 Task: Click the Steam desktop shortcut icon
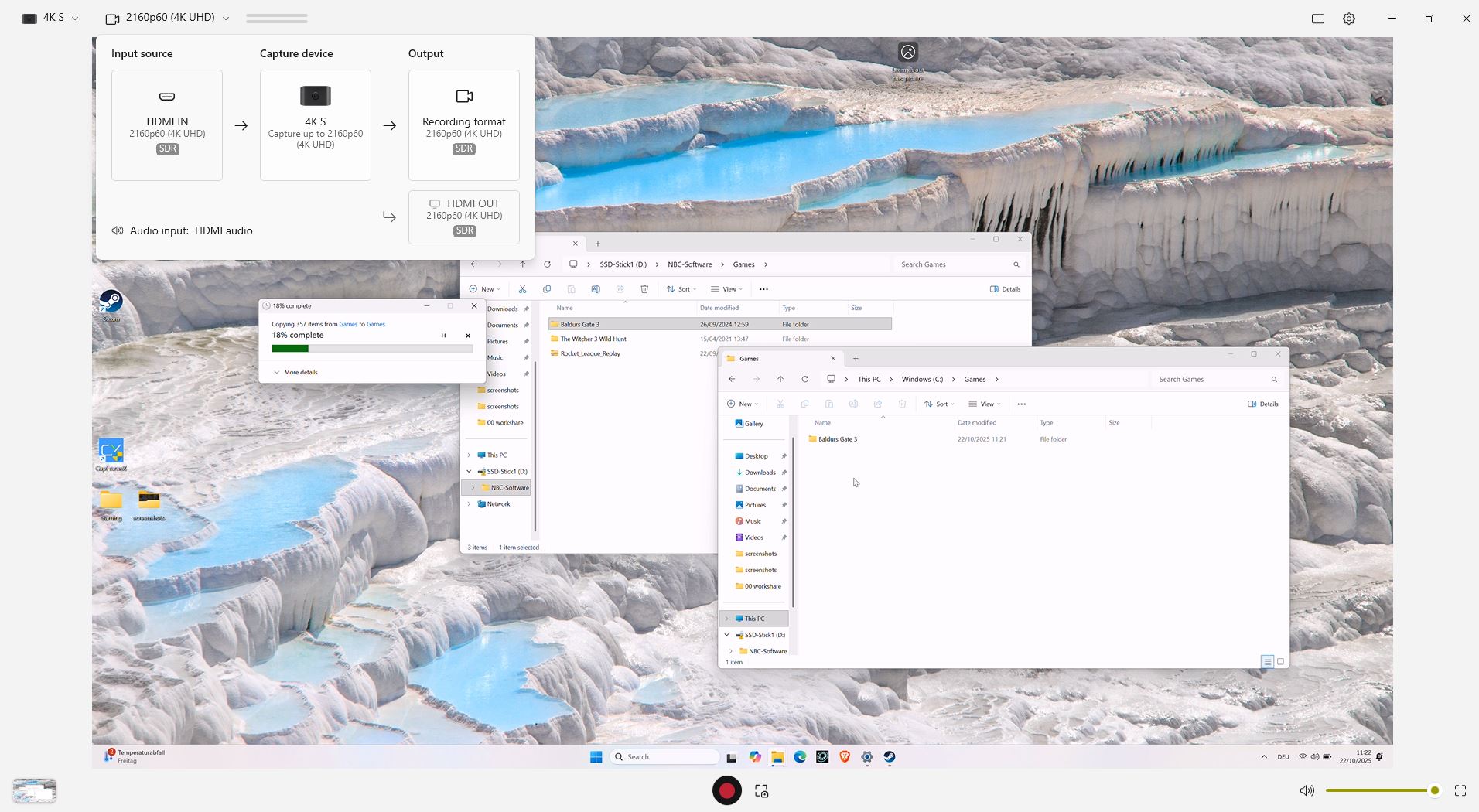(111, 302)
